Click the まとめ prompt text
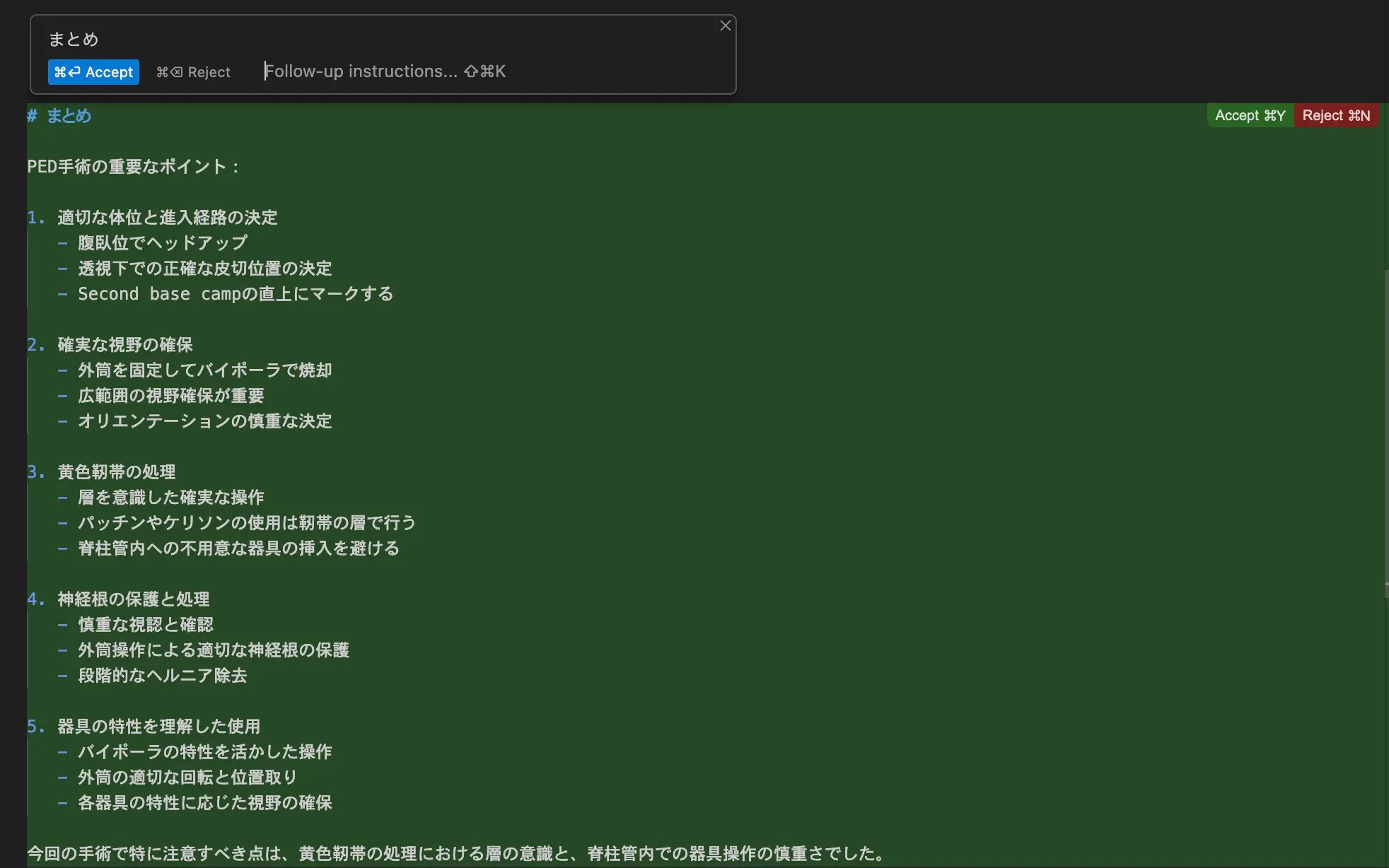 [x=74, y=40]
